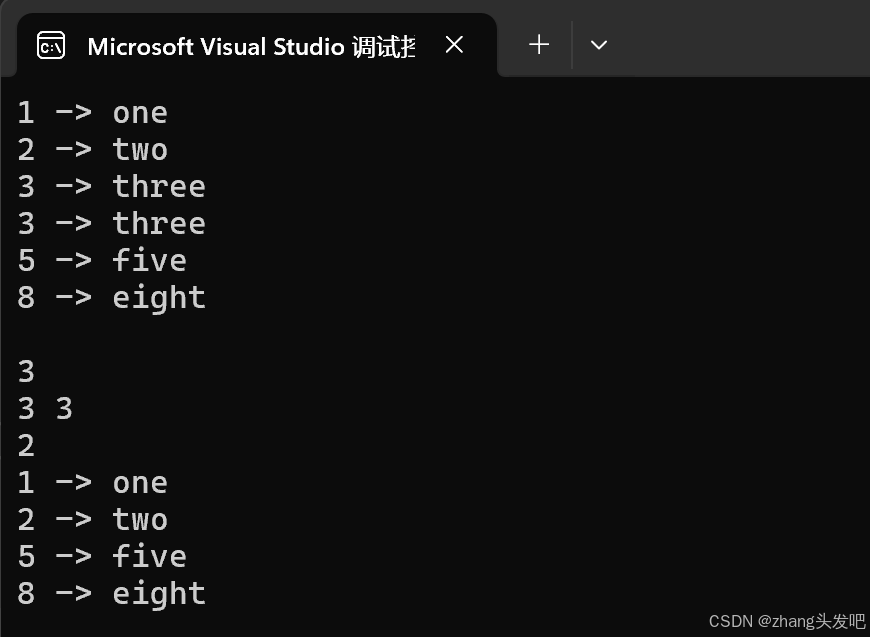Click the bottom "8 -> eight" output line

pos(111,594)
